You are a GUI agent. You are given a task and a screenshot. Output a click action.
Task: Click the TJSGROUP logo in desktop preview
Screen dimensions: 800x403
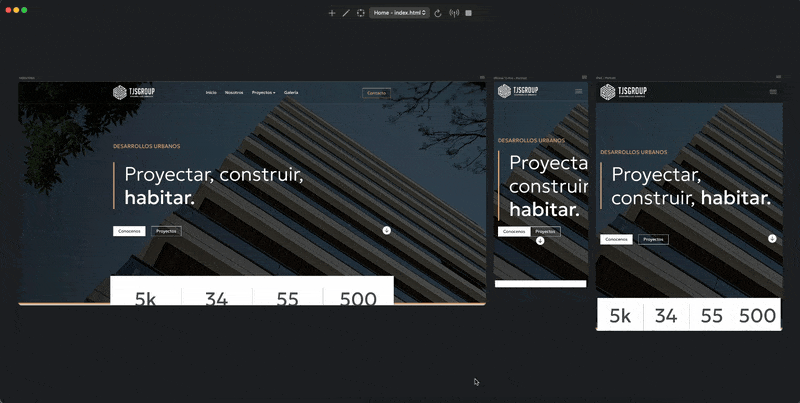click(x=134, y=92)
